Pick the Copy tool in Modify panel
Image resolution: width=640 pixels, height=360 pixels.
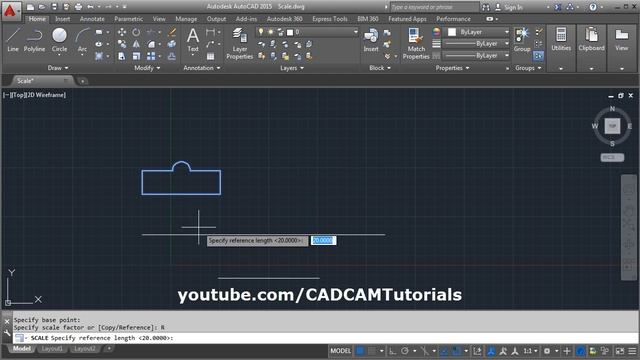click(122, 44)
